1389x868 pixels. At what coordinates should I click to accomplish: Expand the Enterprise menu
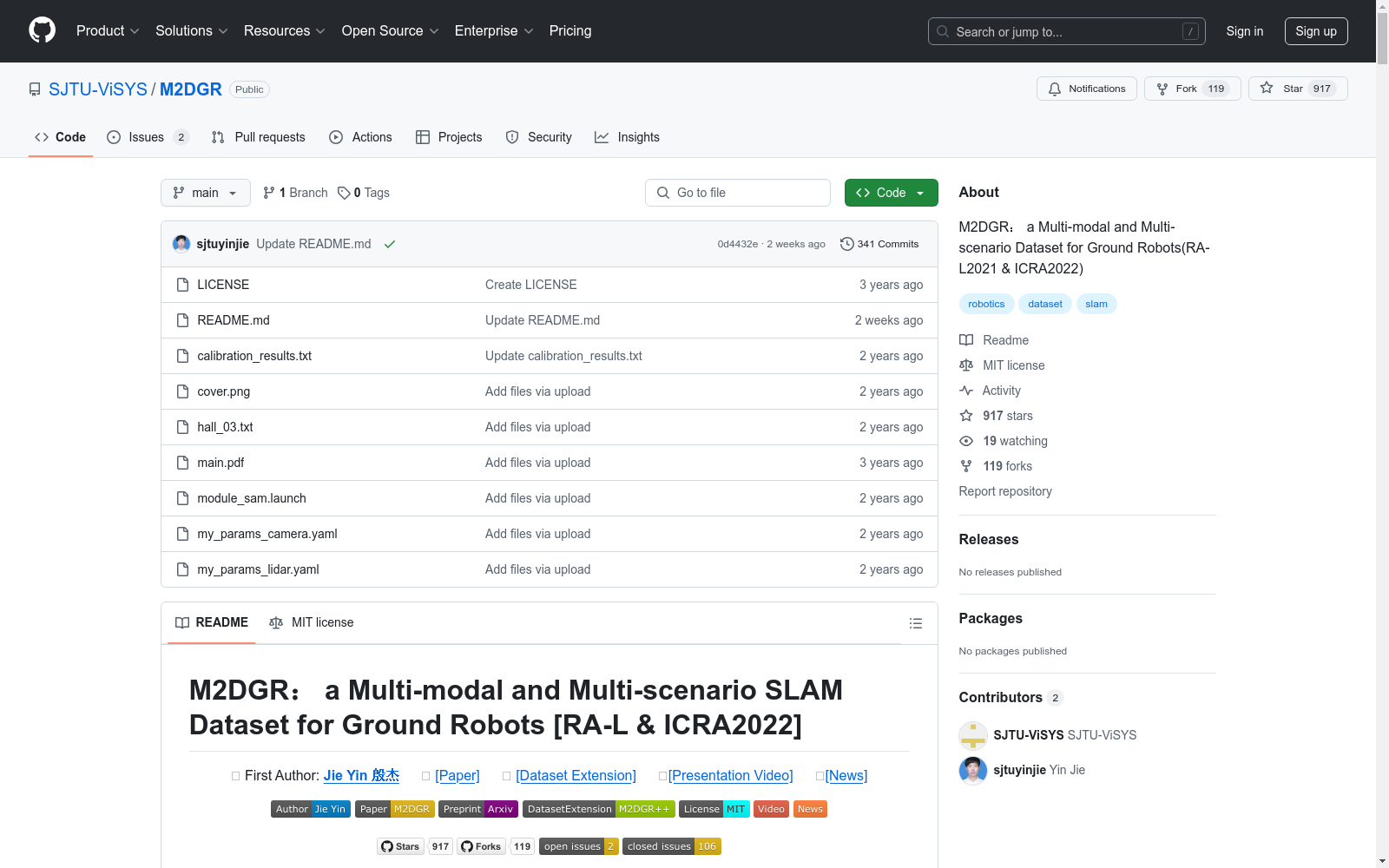[x=494, y=31]
